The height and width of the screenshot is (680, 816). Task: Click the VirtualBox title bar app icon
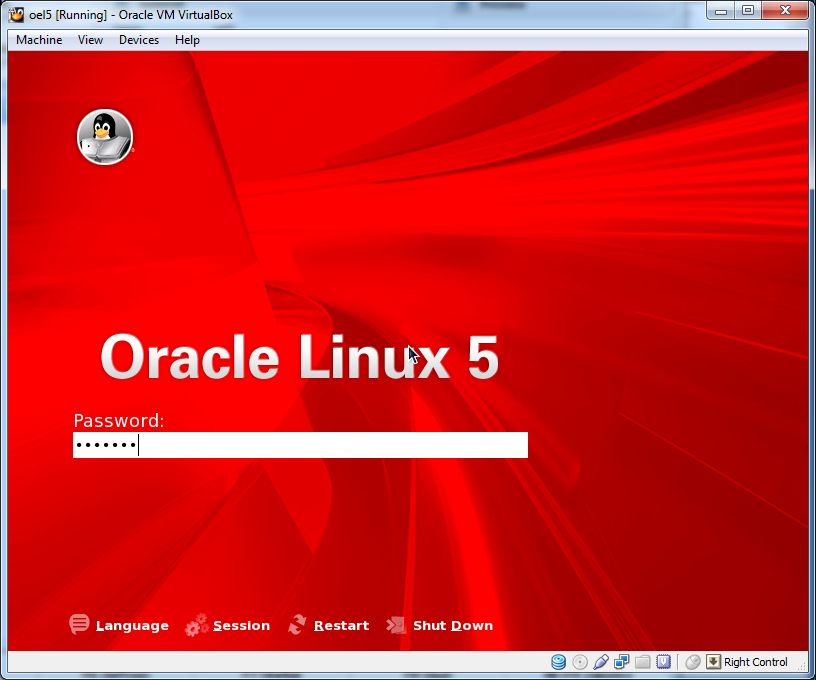[x=17, y=14]
